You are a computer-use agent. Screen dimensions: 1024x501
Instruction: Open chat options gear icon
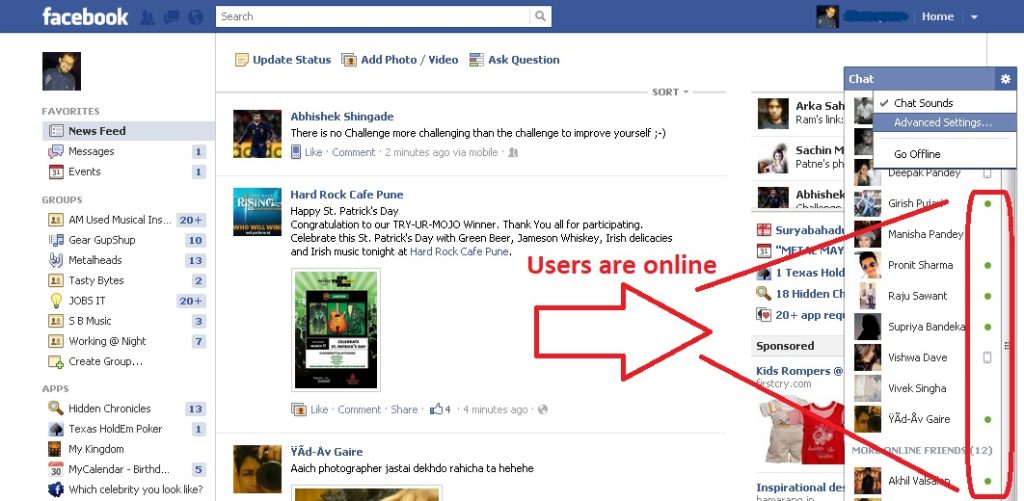[x=1005, y=79]
